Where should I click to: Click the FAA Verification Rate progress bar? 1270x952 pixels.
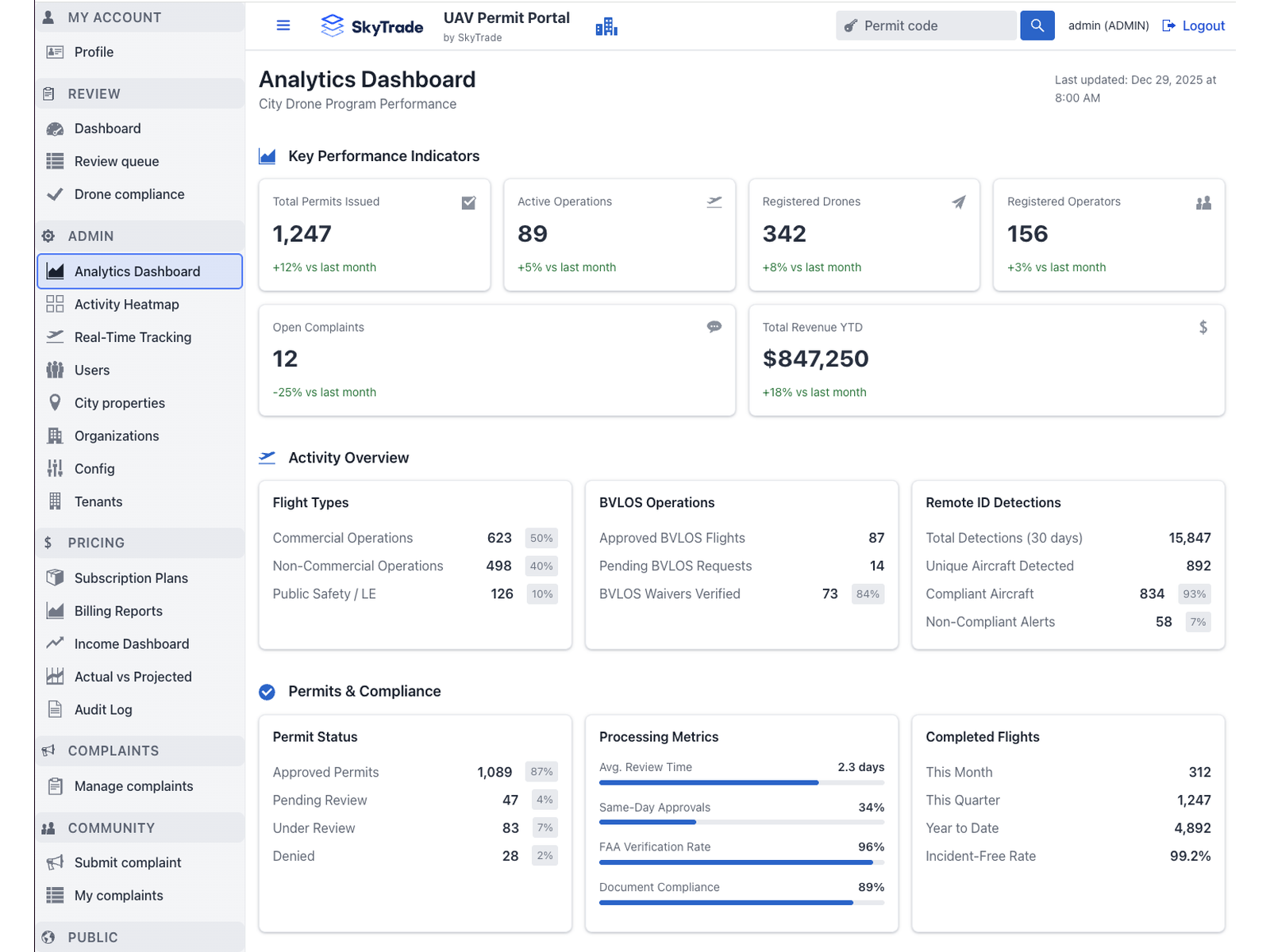click(x=741, y=862)
